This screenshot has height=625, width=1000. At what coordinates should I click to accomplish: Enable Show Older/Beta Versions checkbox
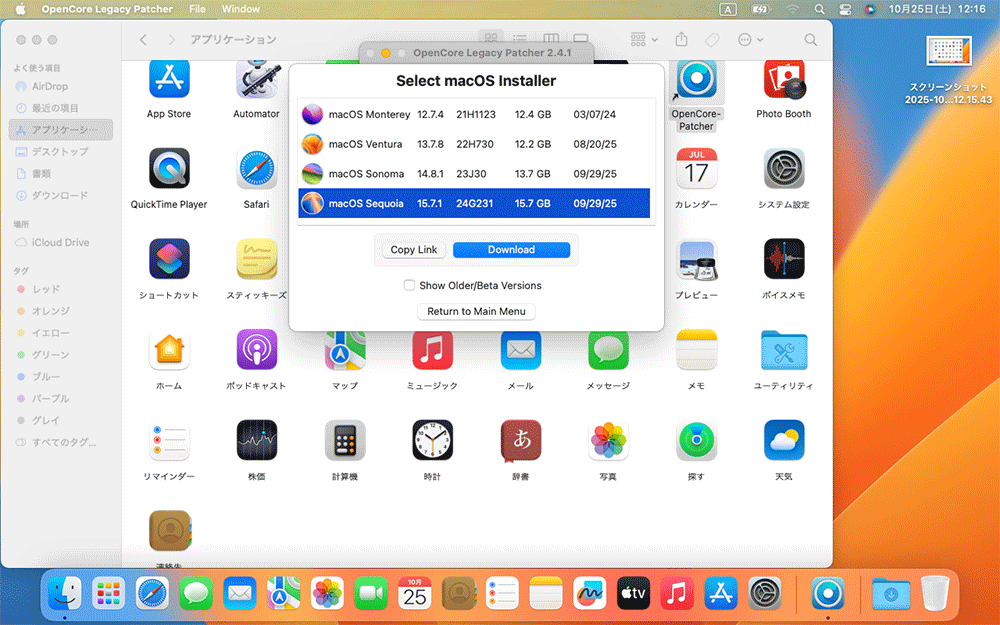[x=409, y=285]
